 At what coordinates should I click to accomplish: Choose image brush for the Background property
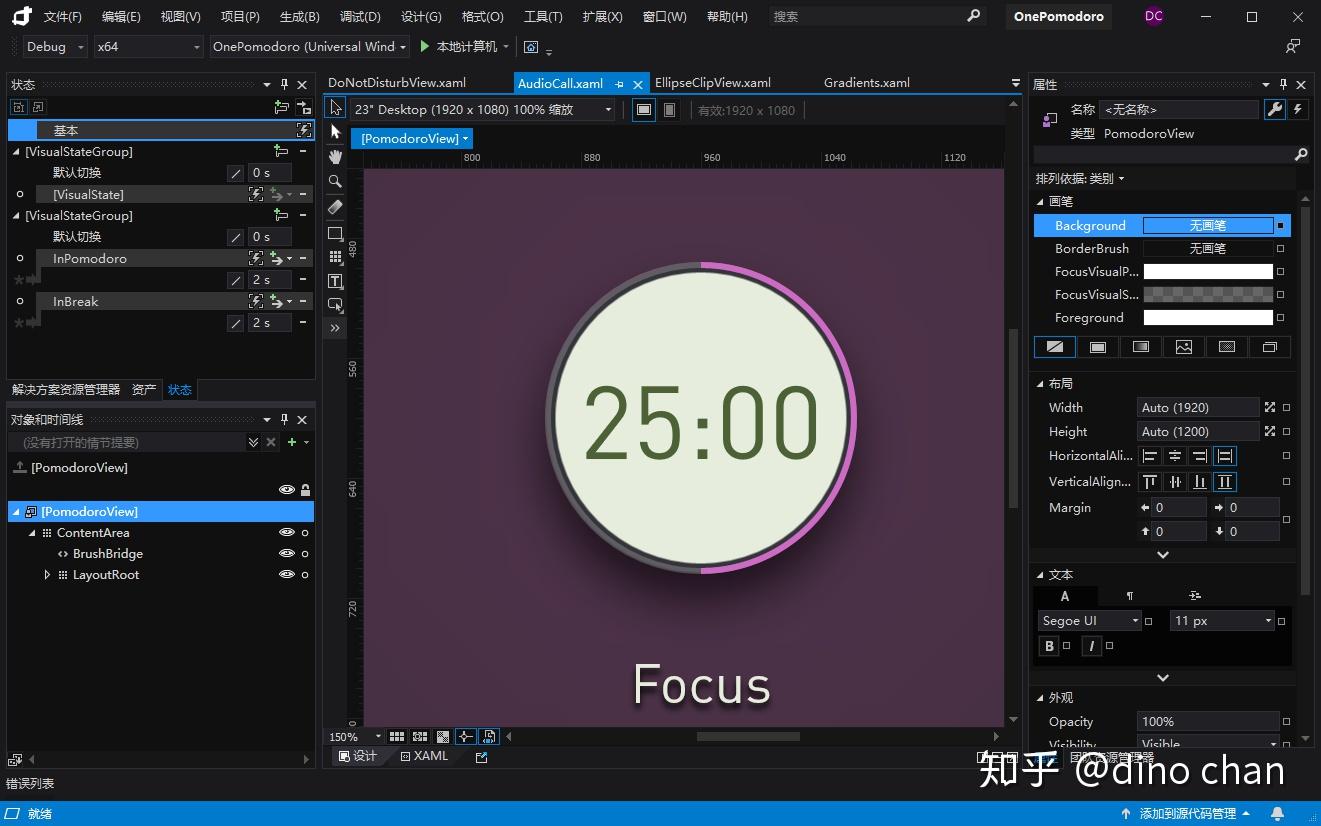[x=1184, y=346]
